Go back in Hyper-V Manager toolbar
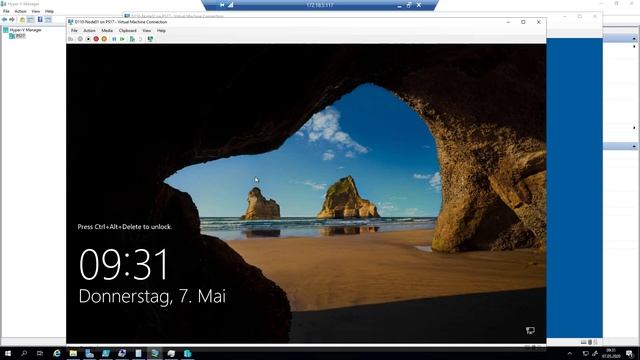Image resolution: width=640 pixels, height=360 pixels. click(4, 20)
